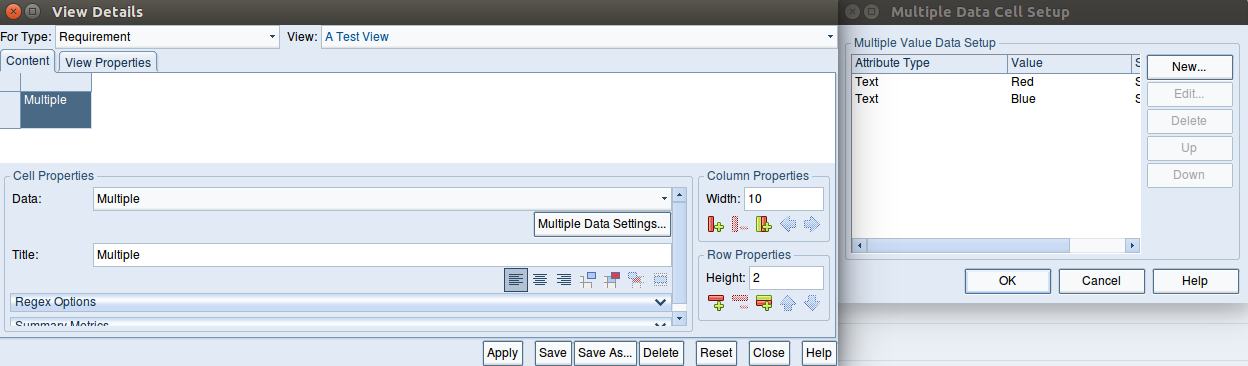Click the Reset button

click(716, 353)
